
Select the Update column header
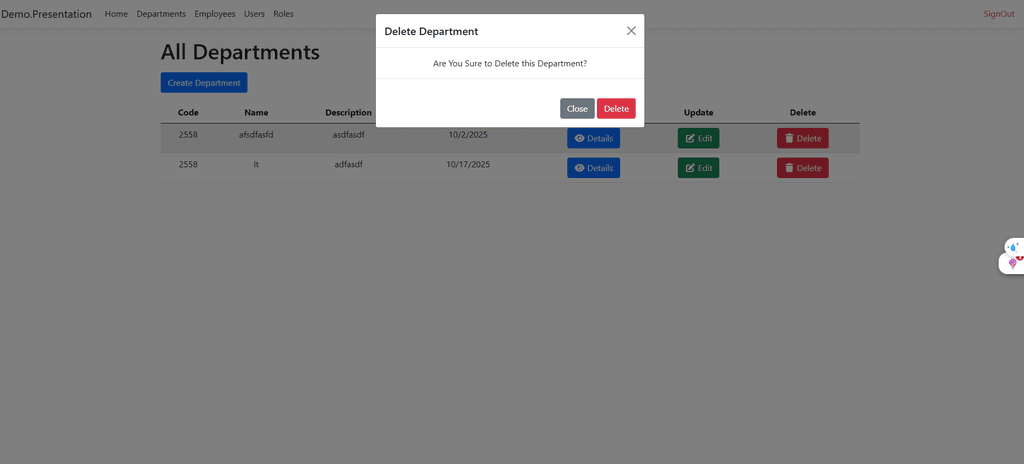[699, 112]
